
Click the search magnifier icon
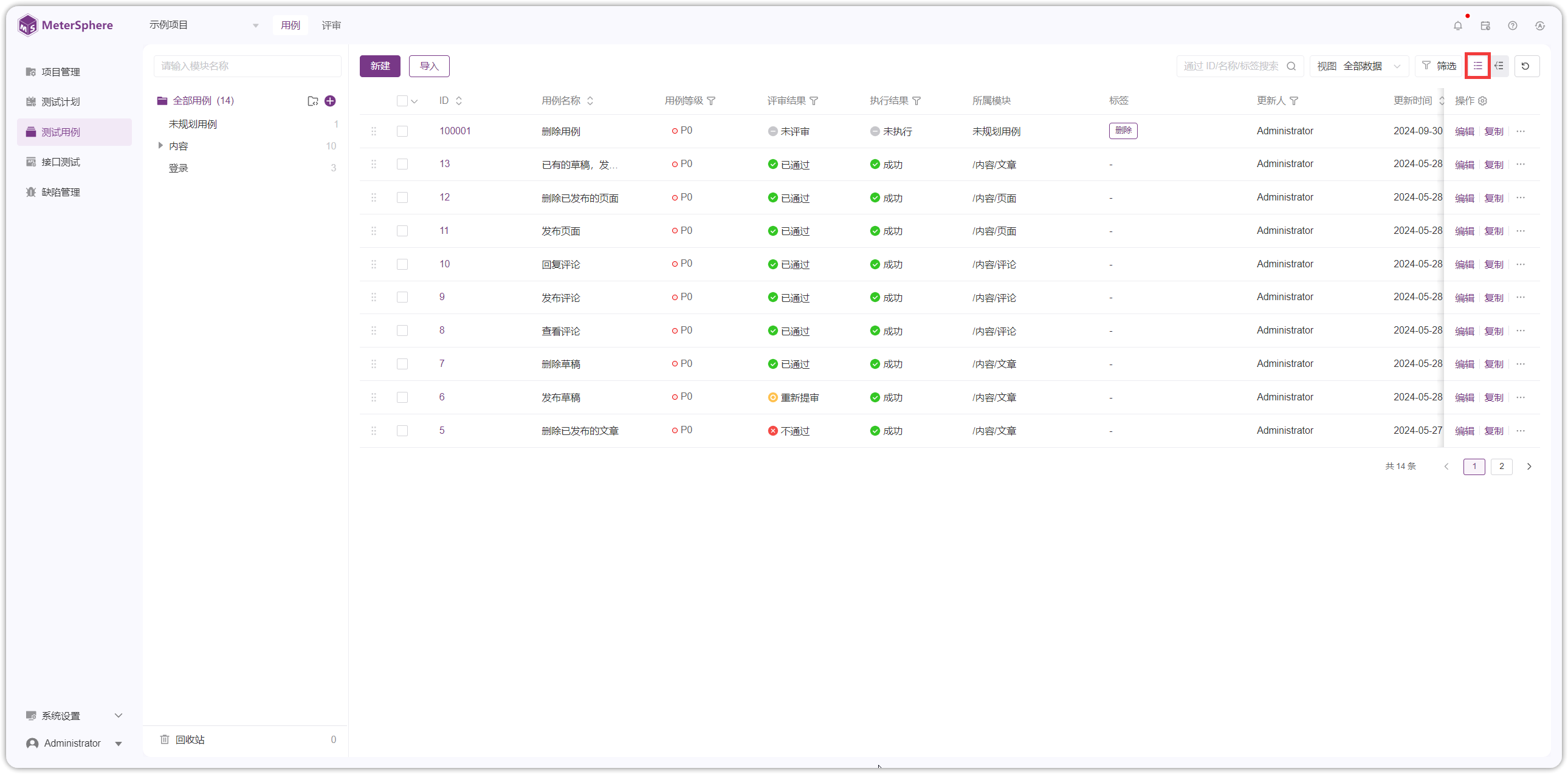[x=1291, y=66]
